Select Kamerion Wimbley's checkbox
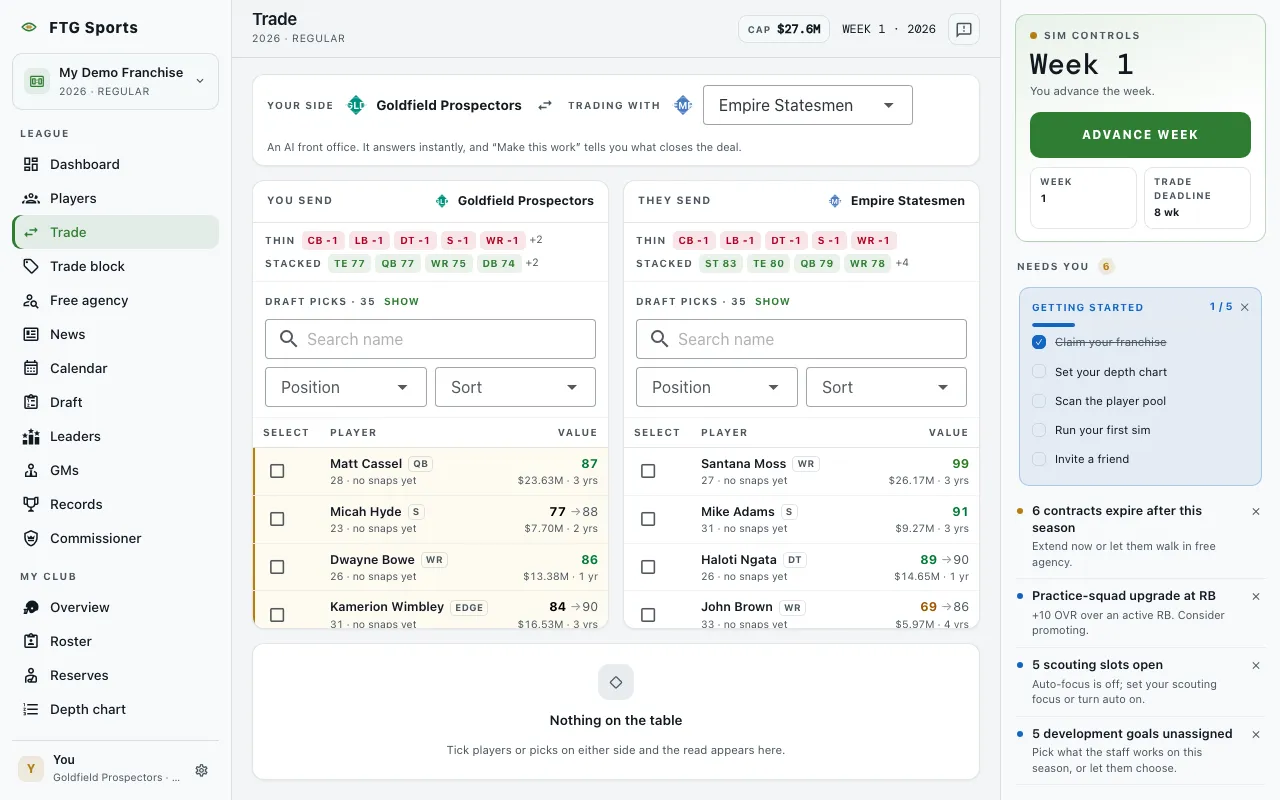Viewport: 1280px width, 800px height. [x=277, y=614]
